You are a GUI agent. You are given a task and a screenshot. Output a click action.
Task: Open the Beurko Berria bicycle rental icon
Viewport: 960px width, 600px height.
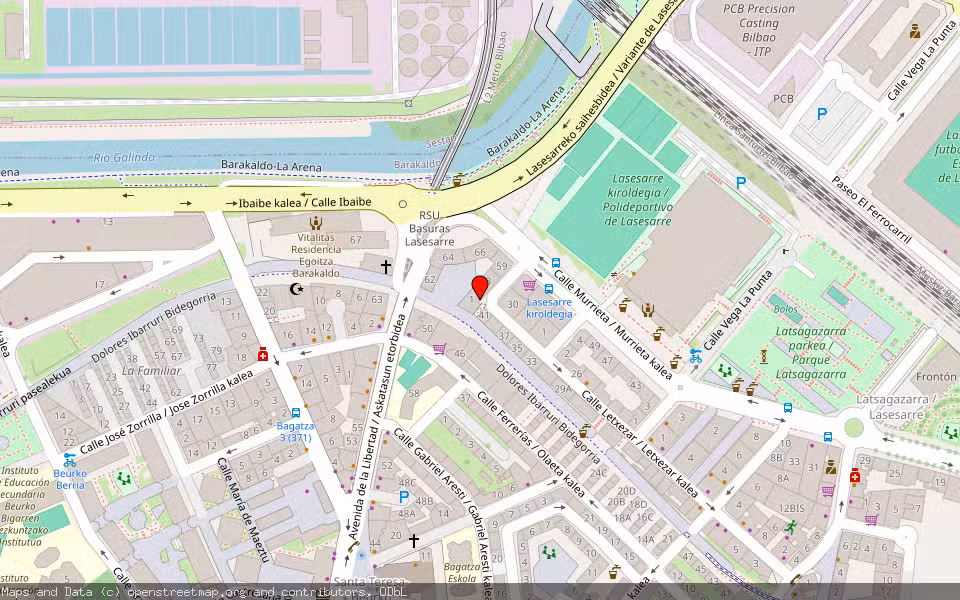[x=69, y=460]
